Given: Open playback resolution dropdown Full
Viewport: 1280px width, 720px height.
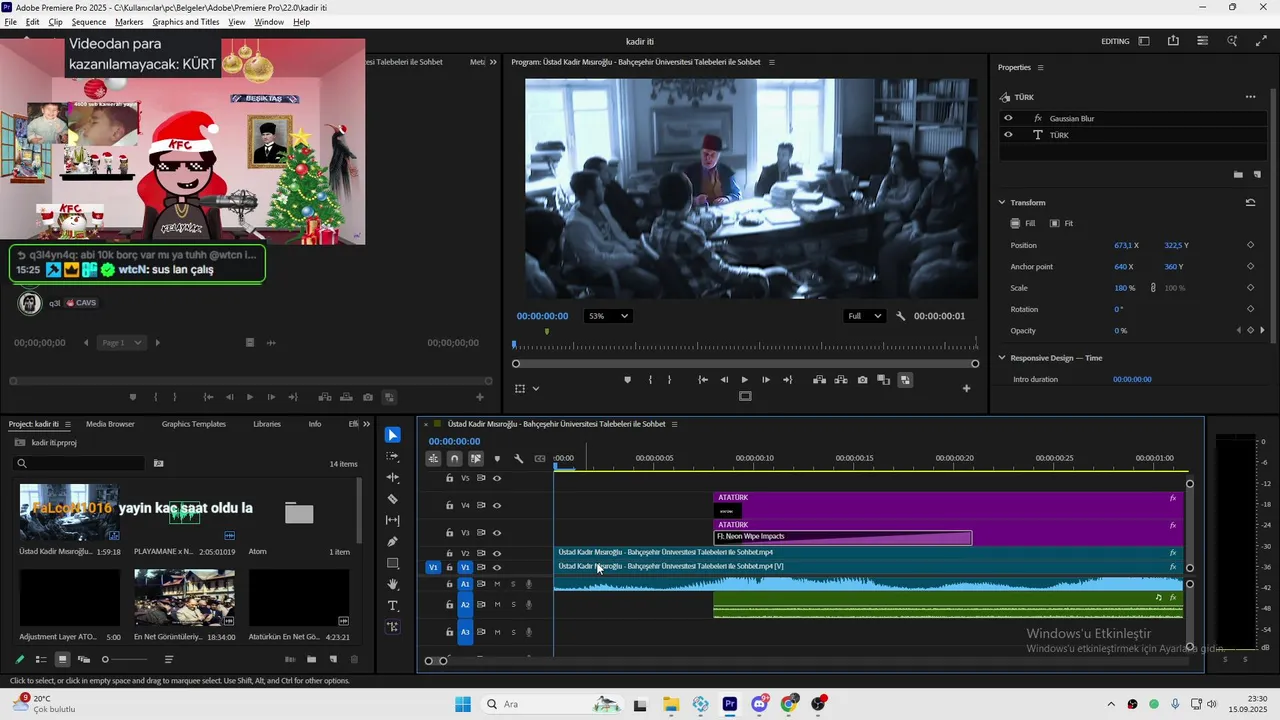Looking at the screenshot, I should tap(865, 316).
